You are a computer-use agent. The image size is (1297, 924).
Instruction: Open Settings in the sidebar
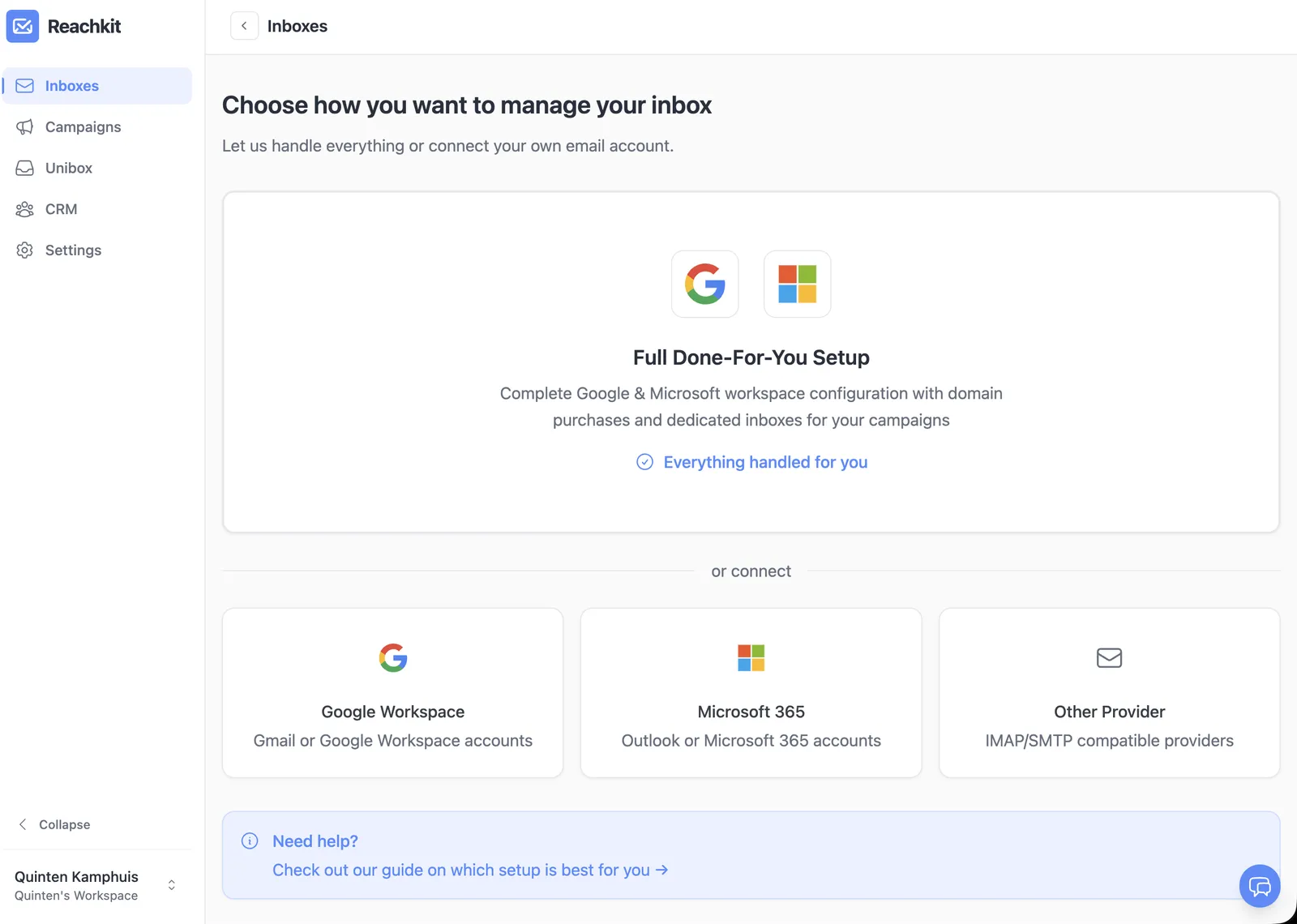pyautogui.click(x=97, y=250)
